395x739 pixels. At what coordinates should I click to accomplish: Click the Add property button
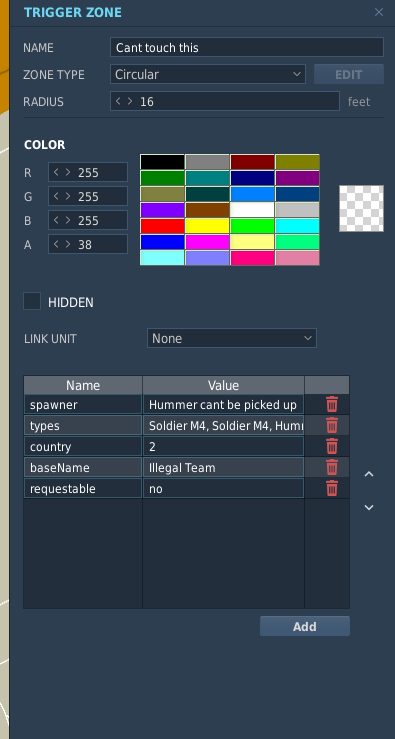[x=305, y=626]
